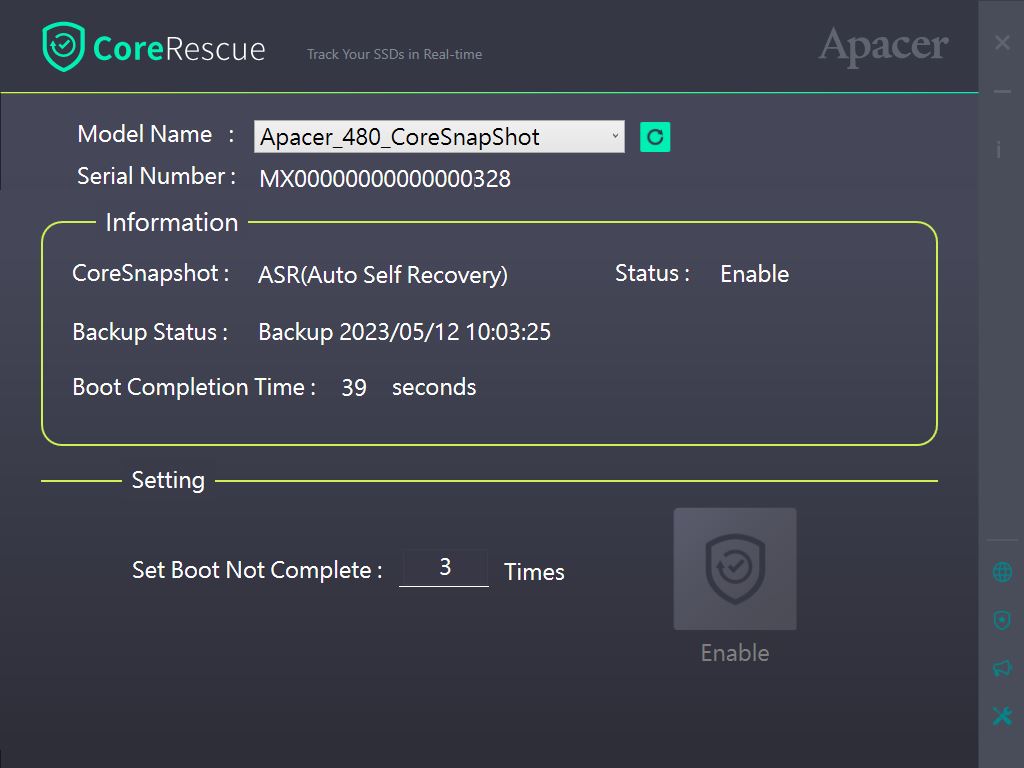Open the globe language icon in sidebar
The image size is (1024, 768).
[x=1002, y=572]
